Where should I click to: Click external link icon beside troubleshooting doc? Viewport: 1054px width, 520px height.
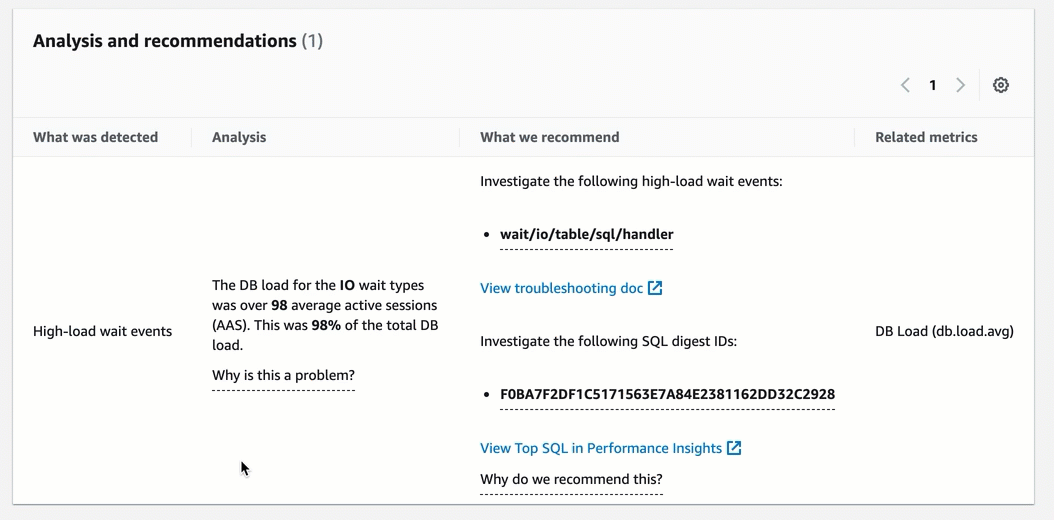[x=655, y=288]
